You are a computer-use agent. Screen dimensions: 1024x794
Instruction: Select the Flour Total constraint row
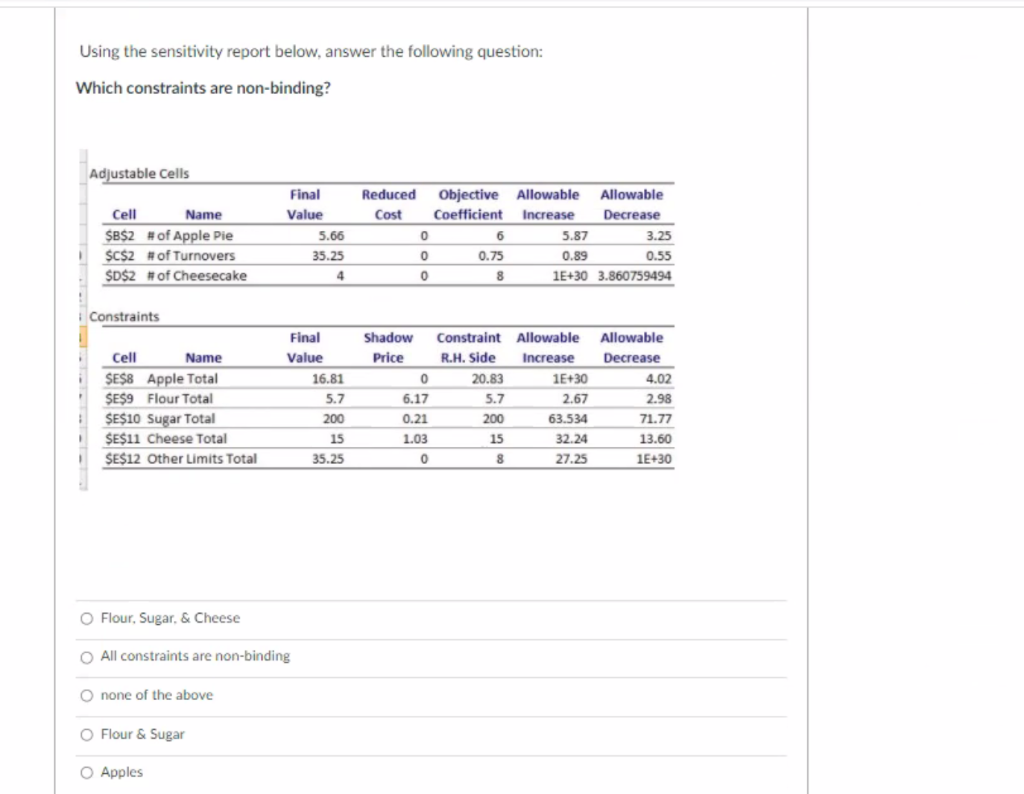[180, 399]
